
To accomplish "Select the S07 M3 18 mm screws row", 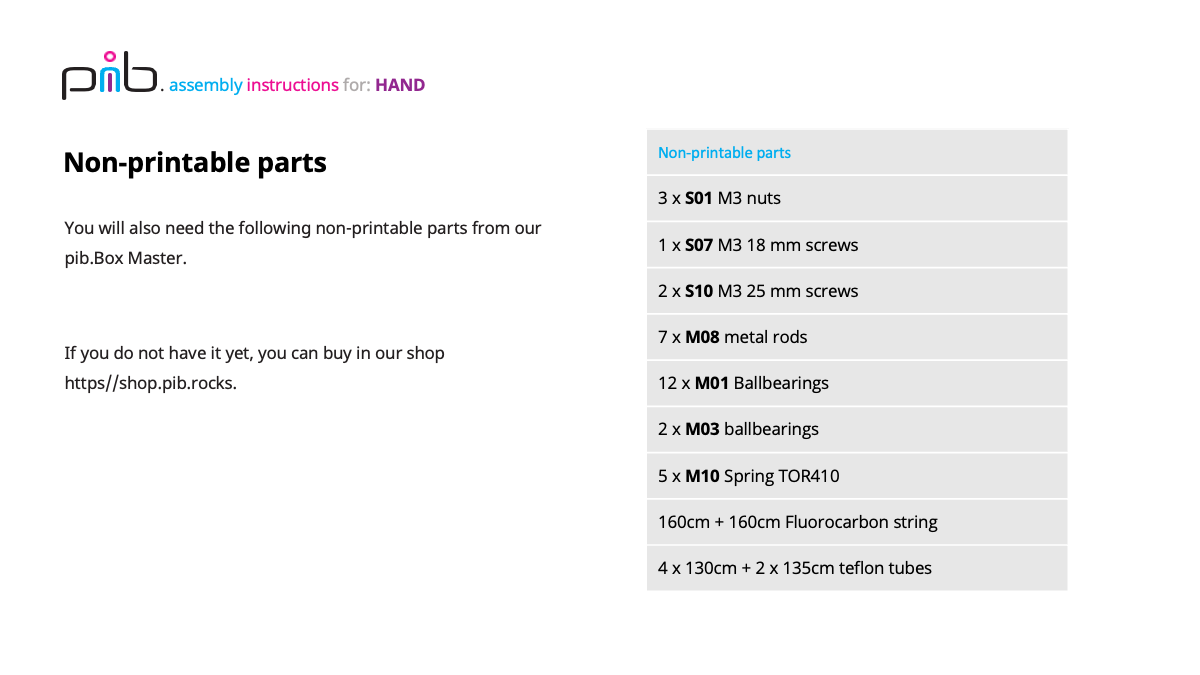I will pyautogui.click(x=856, y=245).
